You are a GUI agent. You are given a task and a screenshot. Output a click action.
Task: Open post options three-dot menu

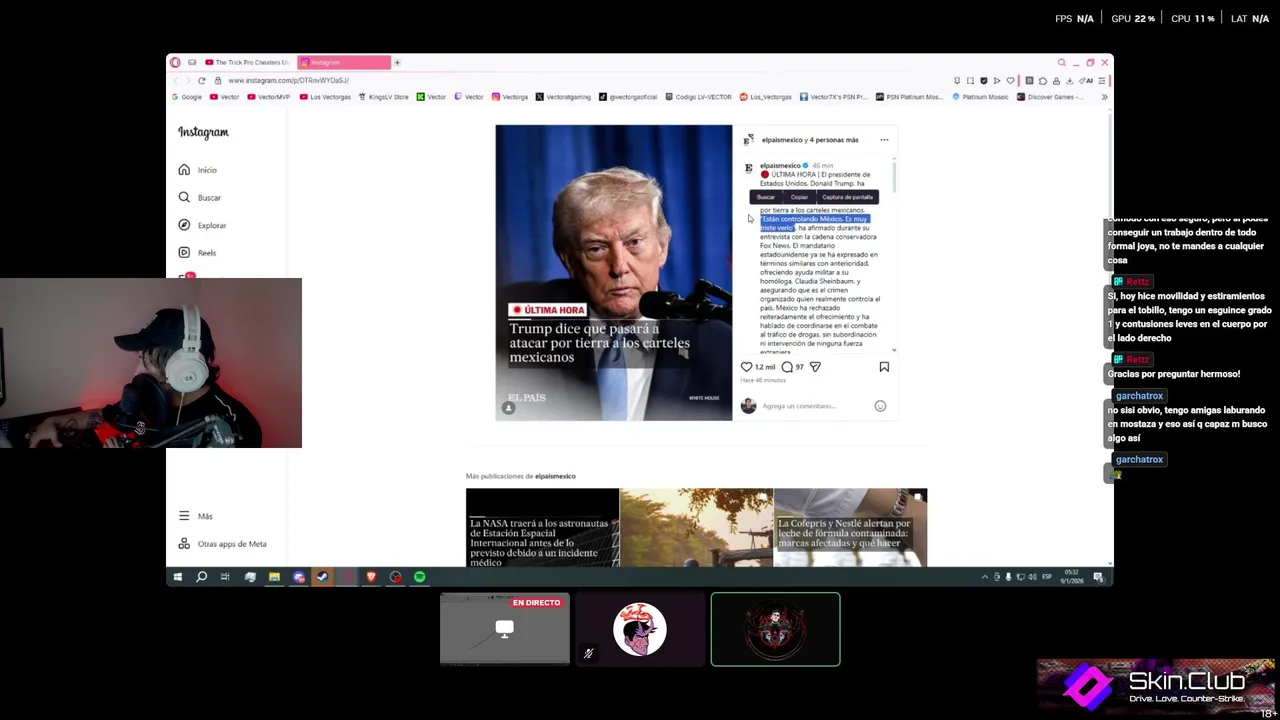coord(884,140)
